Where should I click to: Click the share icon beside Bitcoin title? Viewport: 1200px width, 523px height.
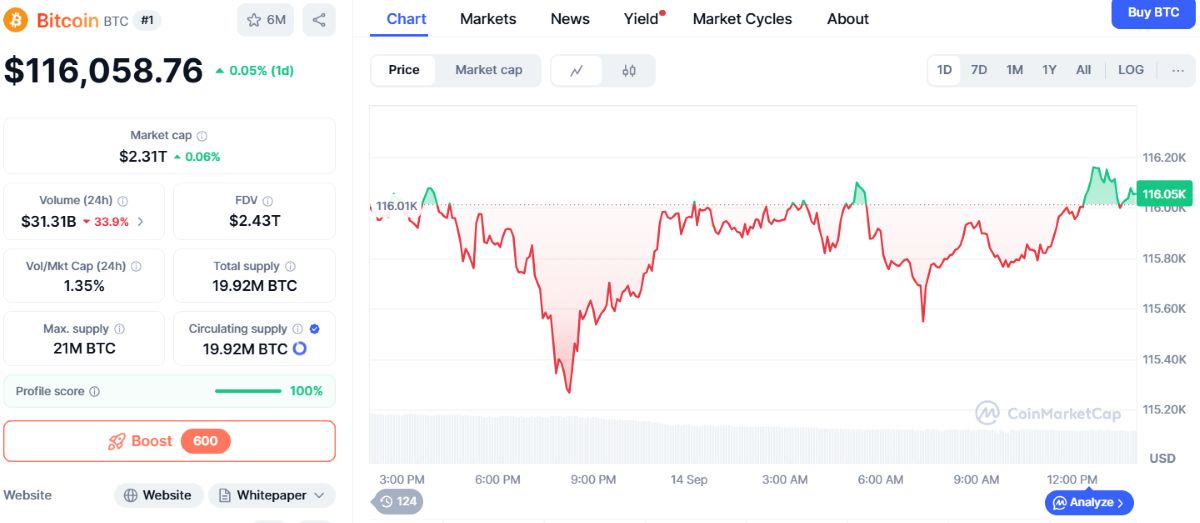coord(319,19)
